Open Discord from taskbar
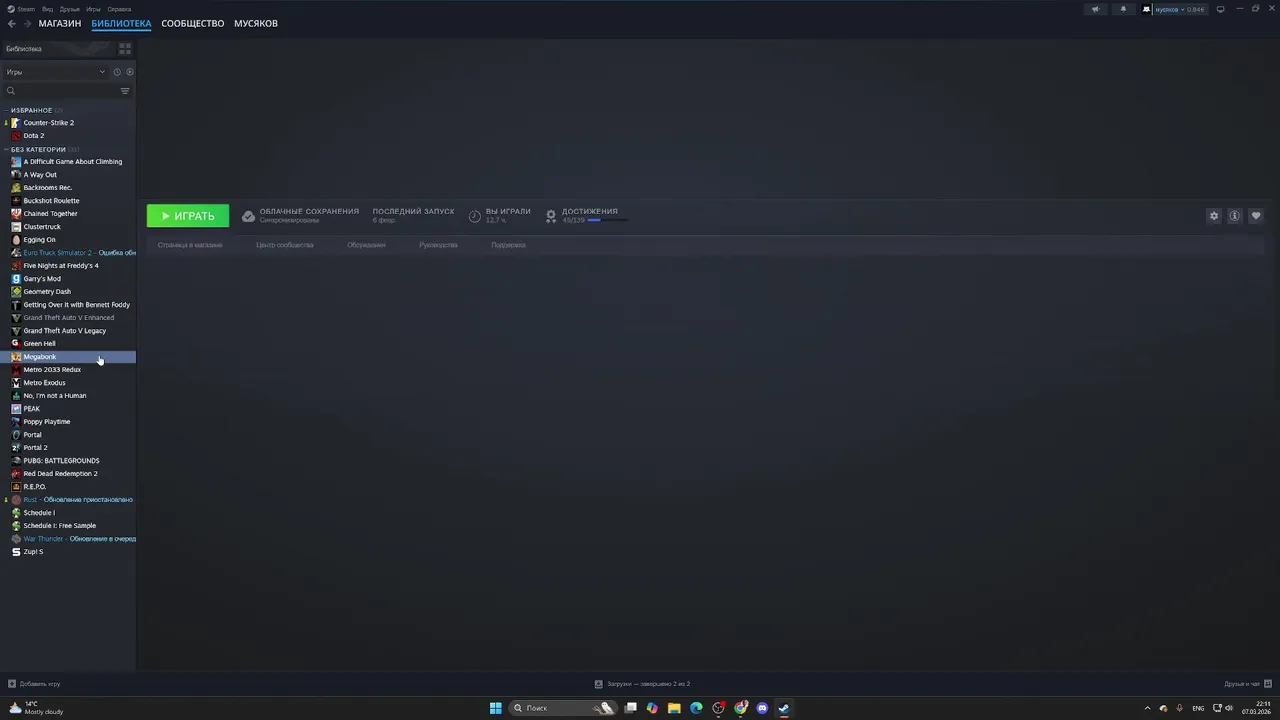This screenshot has height=720, width=1280. tap(762, 708)
